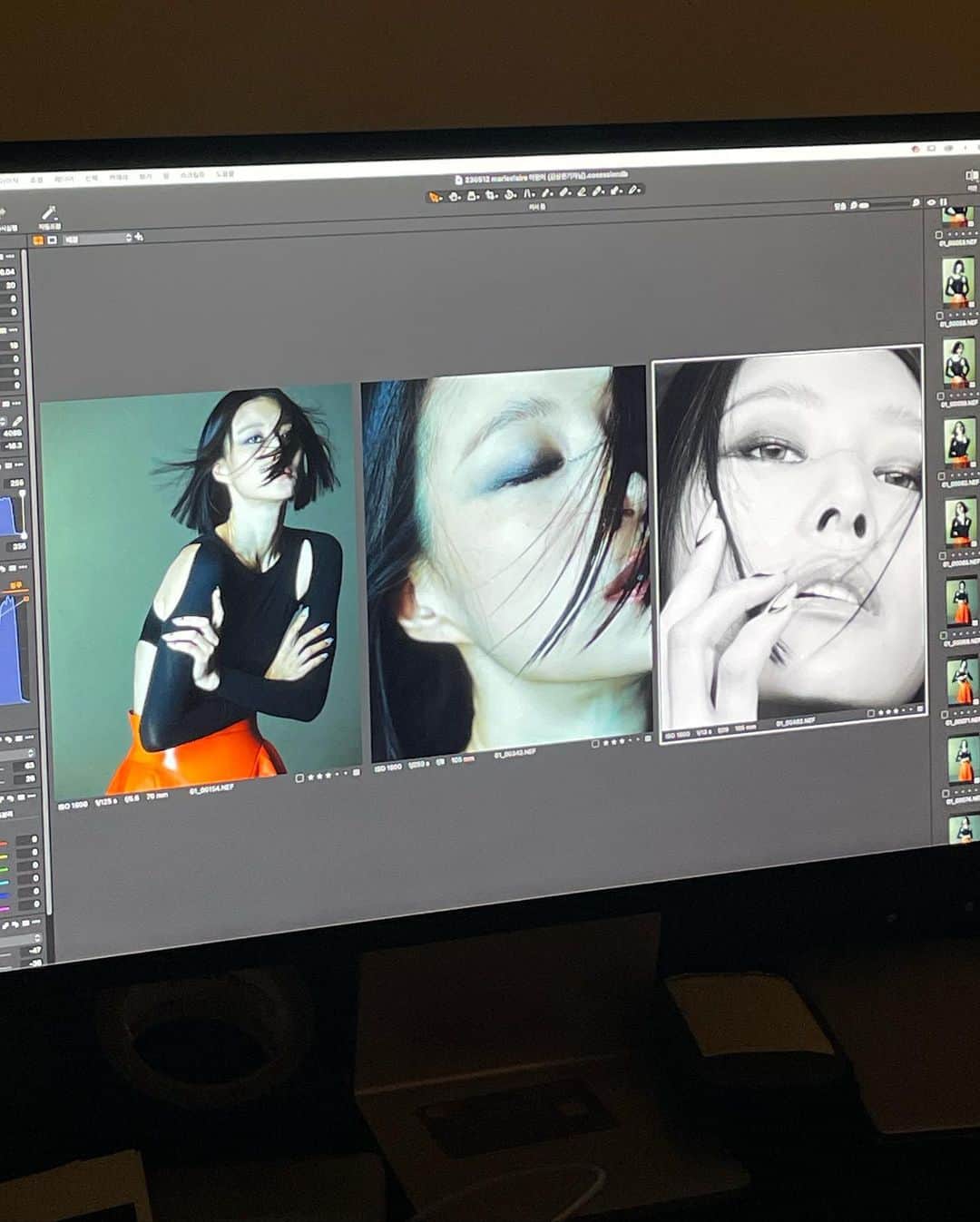Click the -10.3 tint value field
This screenshot has width=980, height=1222.
click(13, 445)
